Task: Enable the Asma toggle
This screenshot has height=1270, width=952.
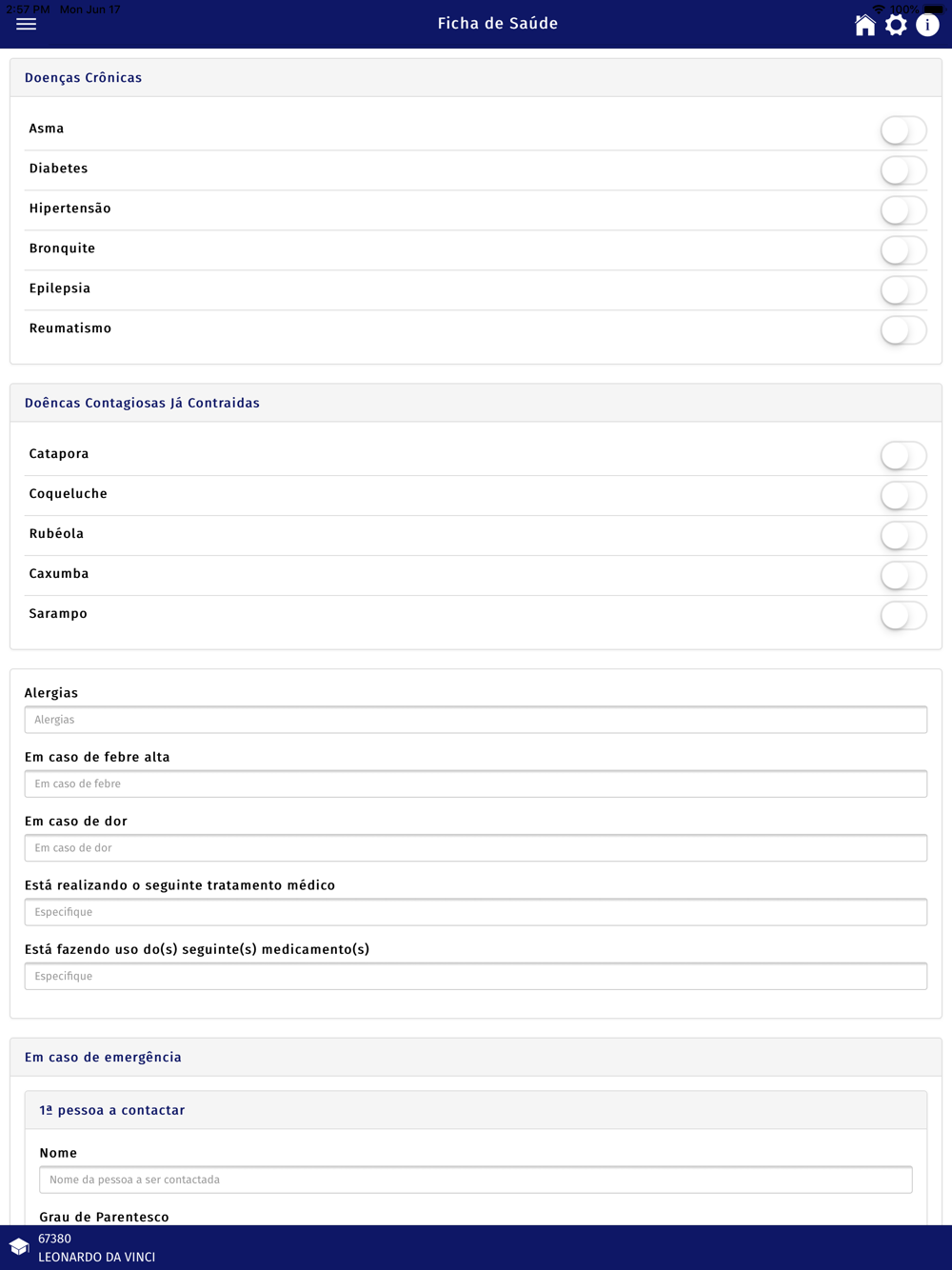Action: coord(902,130)
